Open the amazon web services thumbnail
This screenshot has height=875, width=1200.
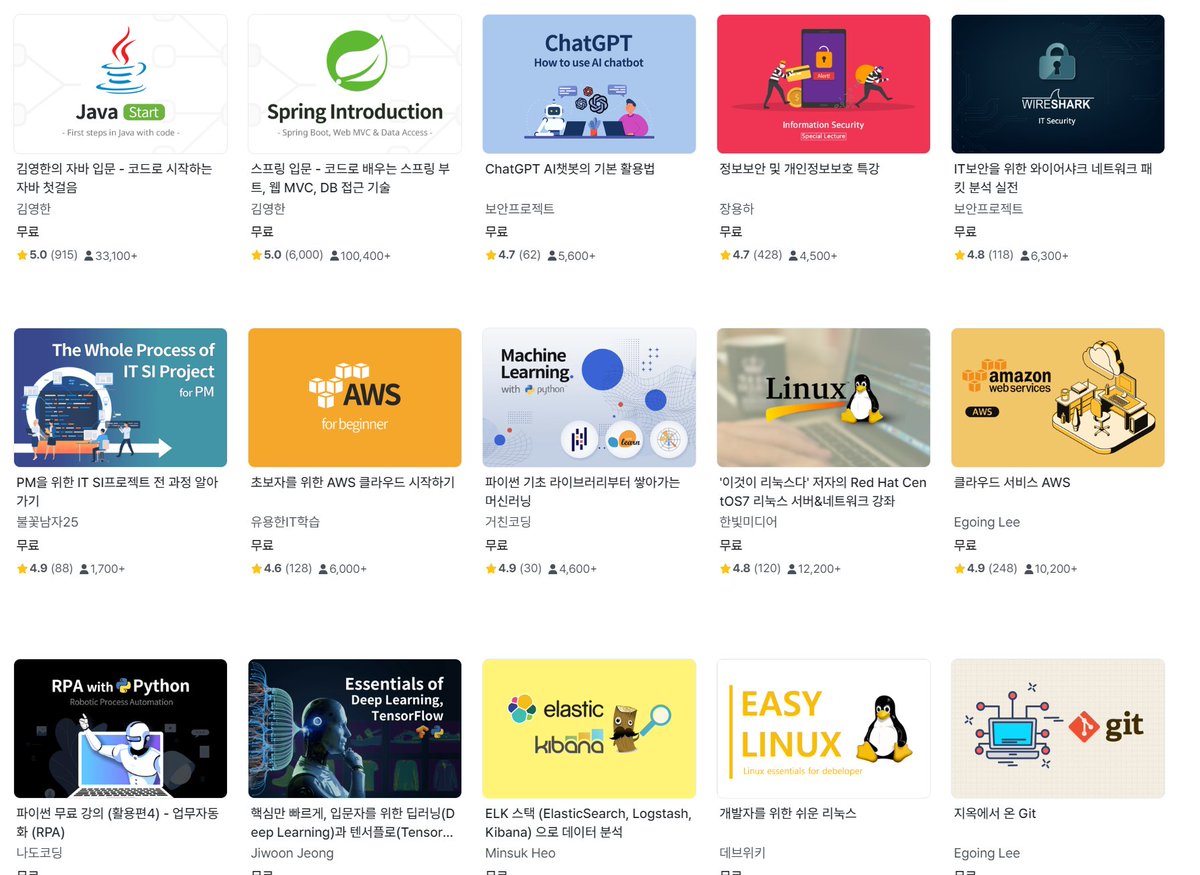(1058, 397)
